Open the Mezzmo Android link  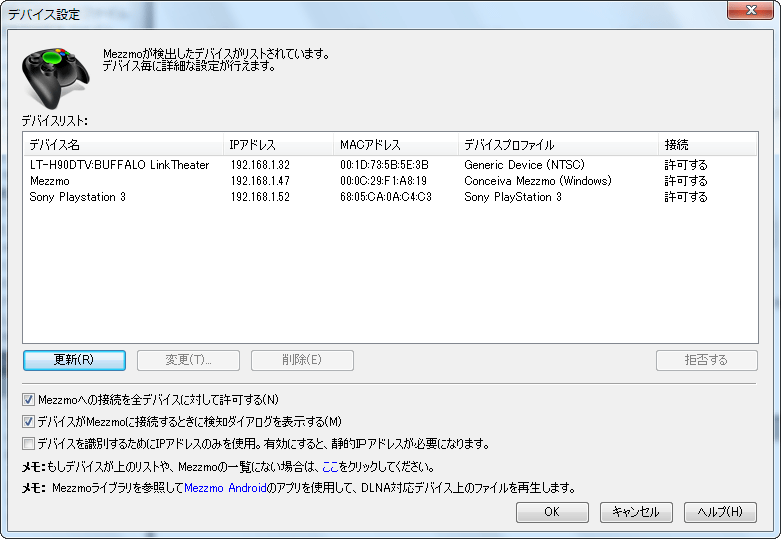pos(225,488)
